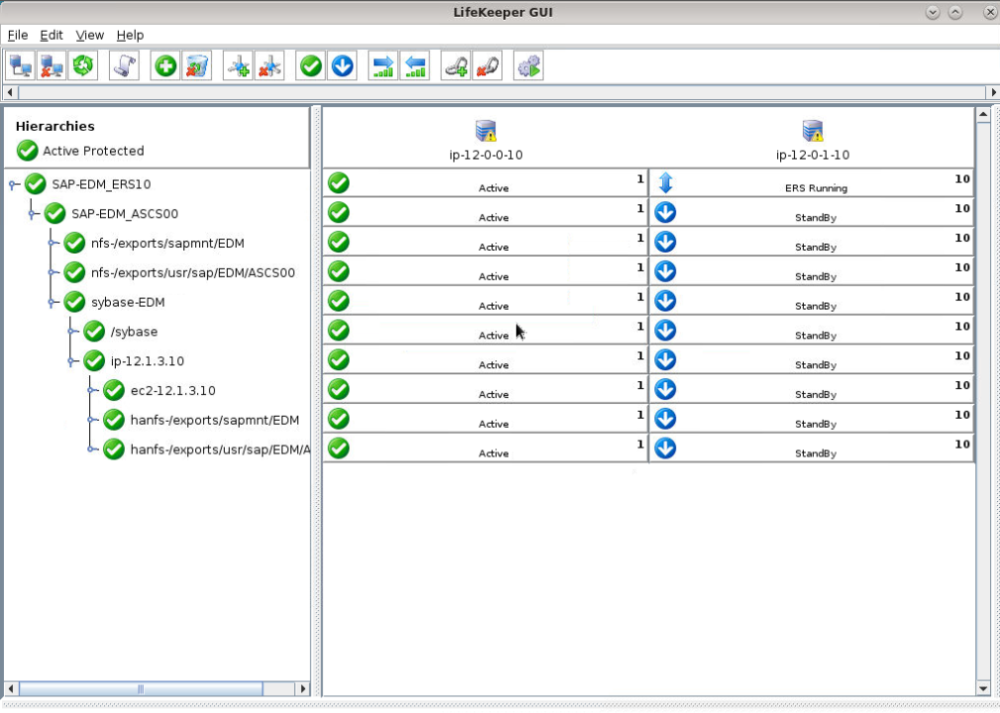
Task: Open the File menu
Action: coord(17,35)
